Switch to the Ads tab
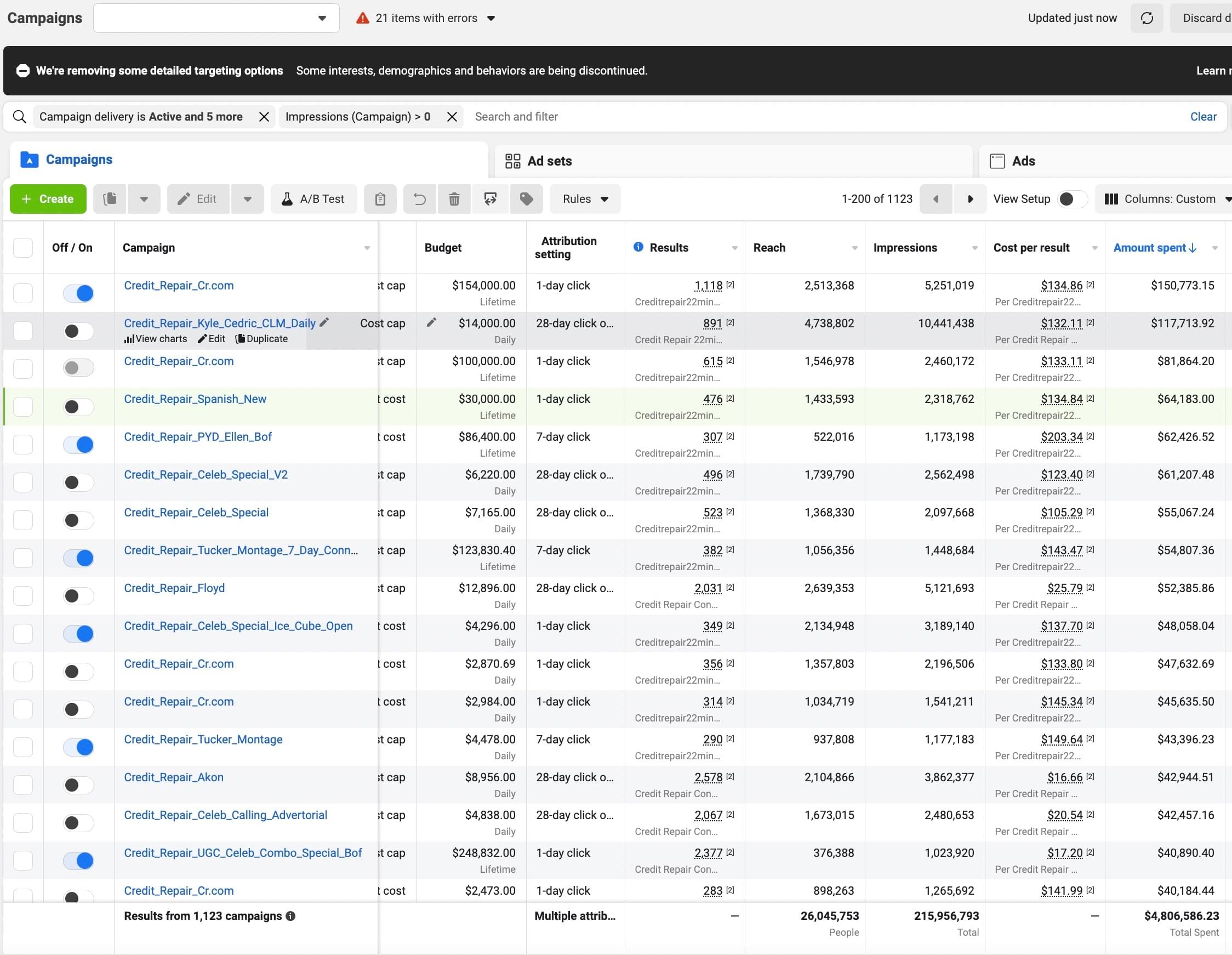1232x955 pixels. (1023, 161)
